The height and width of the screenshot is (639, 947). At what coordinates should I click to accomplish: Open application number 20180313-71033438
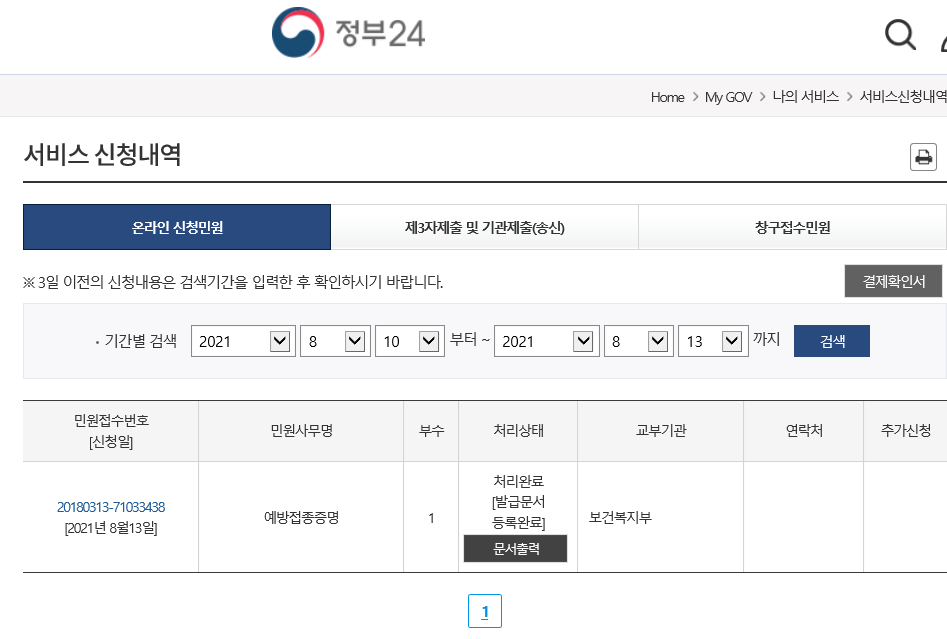[111, 507]
